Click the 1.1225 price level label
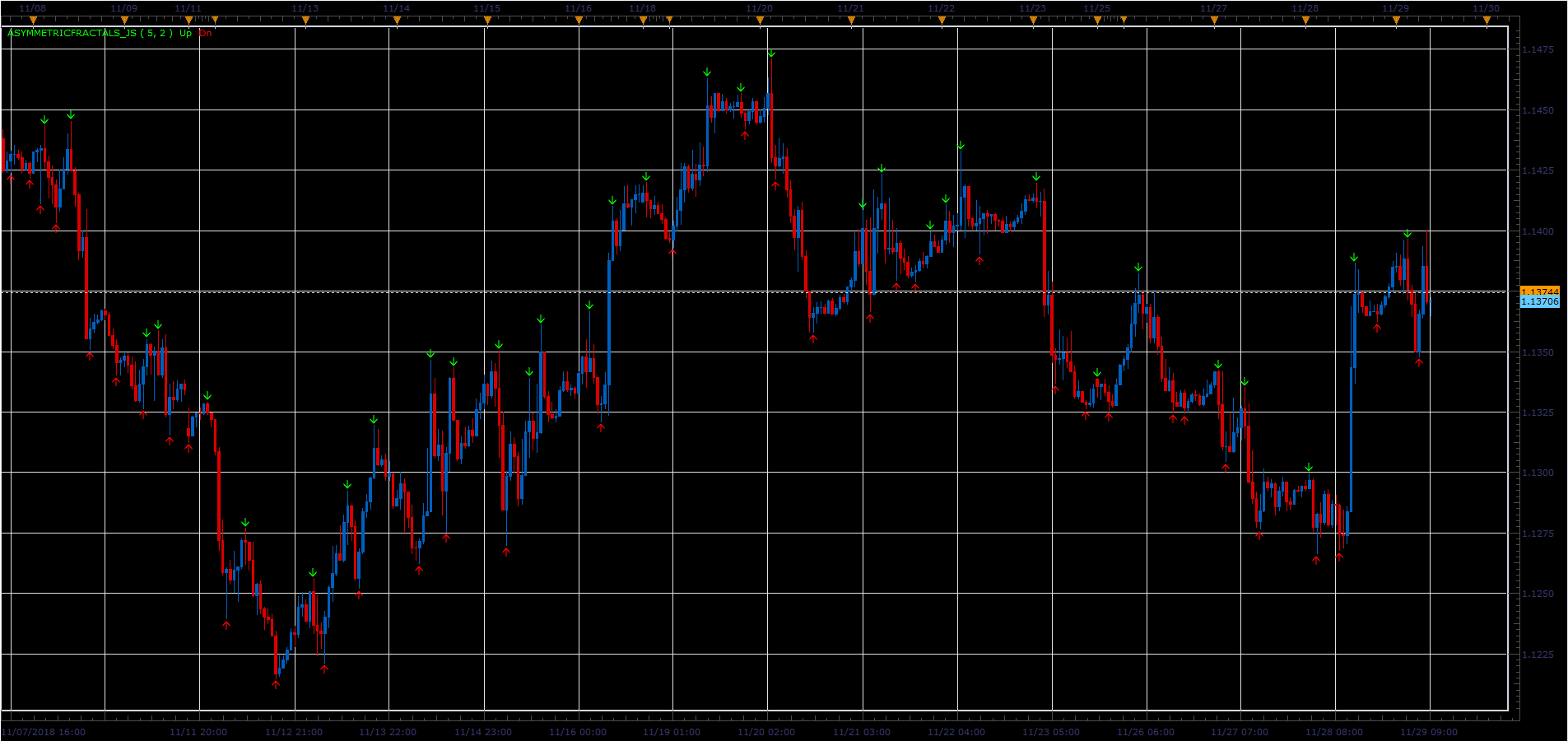Screen dimensions: 1568x741 pyautogui.click(x=1538, y=655)
